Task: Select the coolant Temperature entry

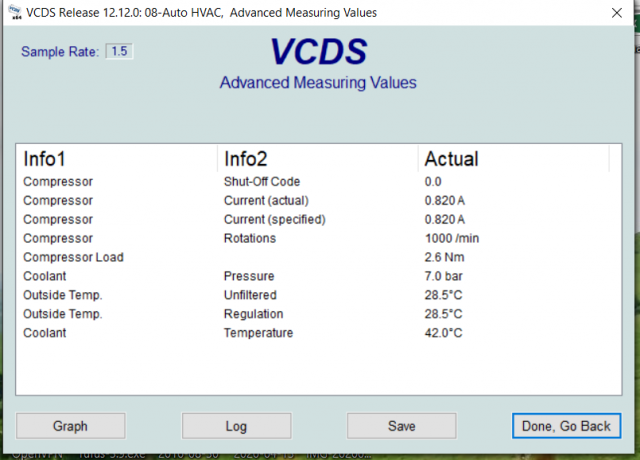Action: point(258,334)
